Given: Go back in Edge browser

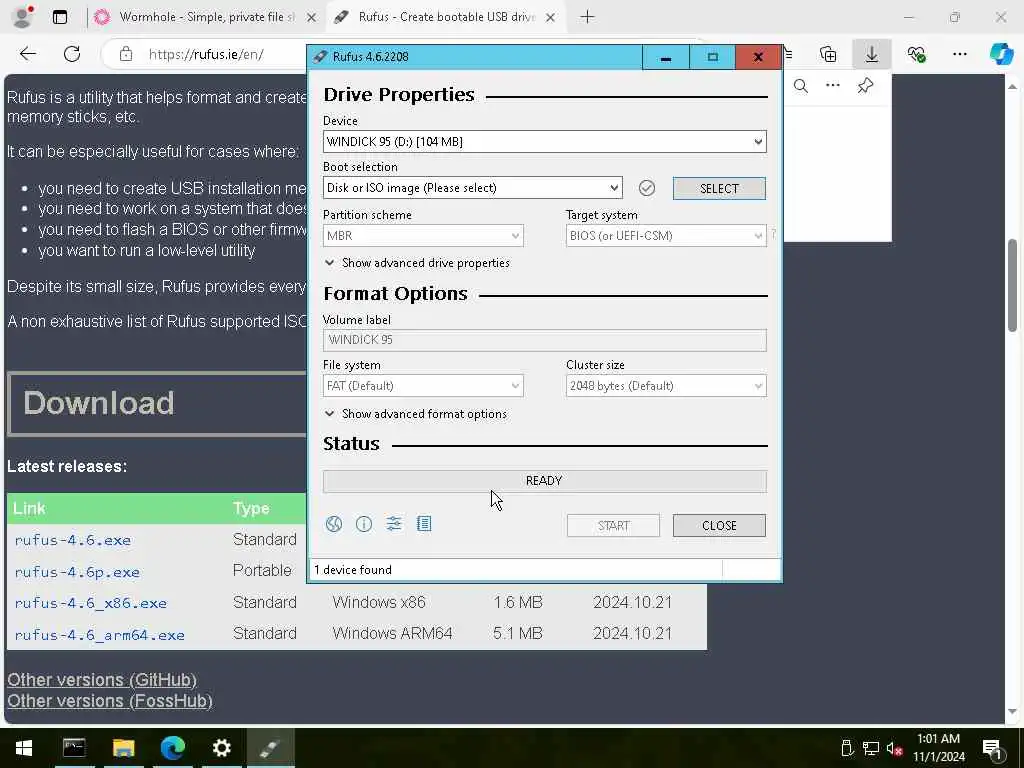Looking at the screenshot, I should coord(27,54).
